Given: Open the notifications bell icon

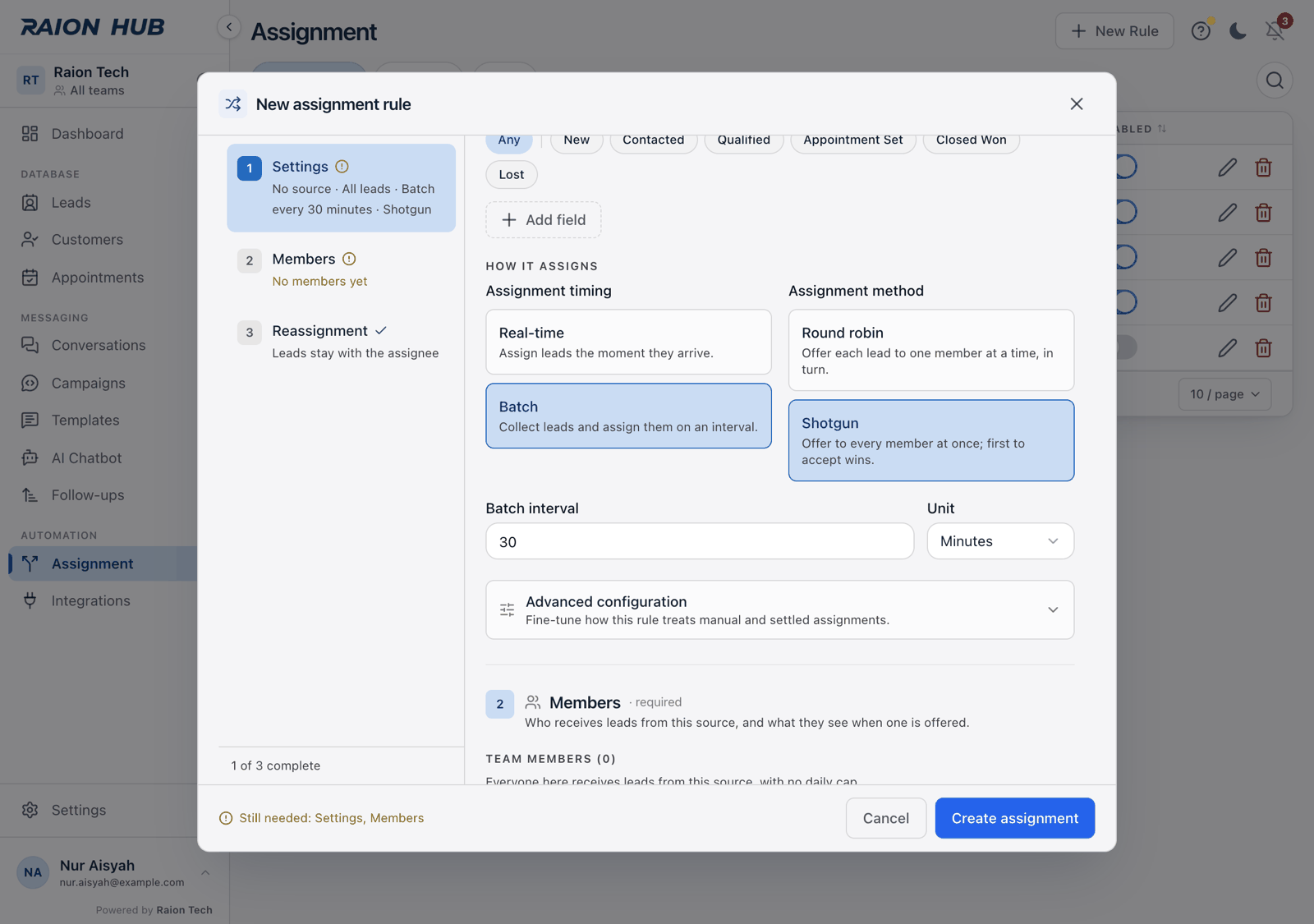Looking at the screenshot, I should coord(1275,31).
